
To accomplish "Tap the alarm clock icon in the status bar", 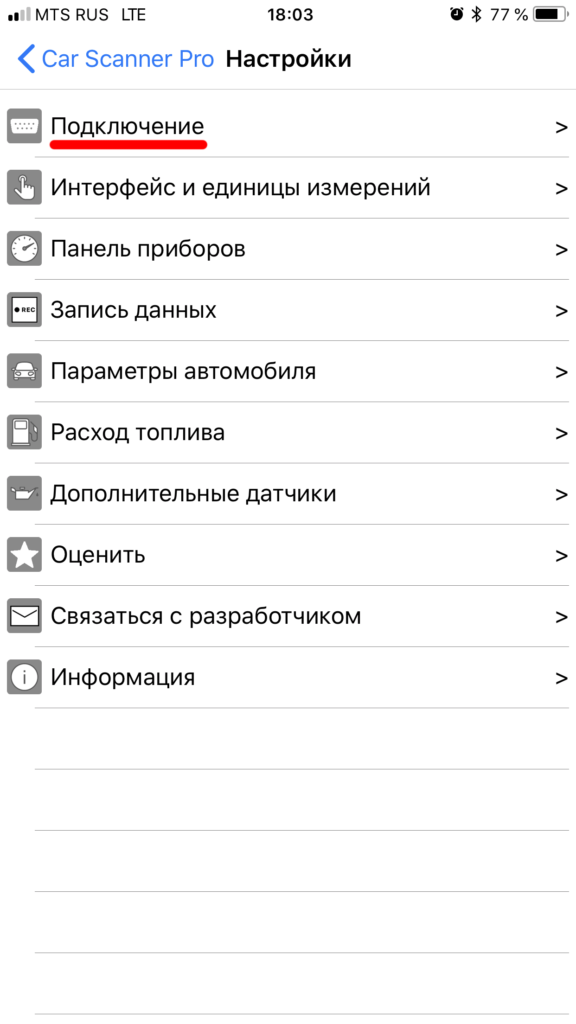I will 456,15.
